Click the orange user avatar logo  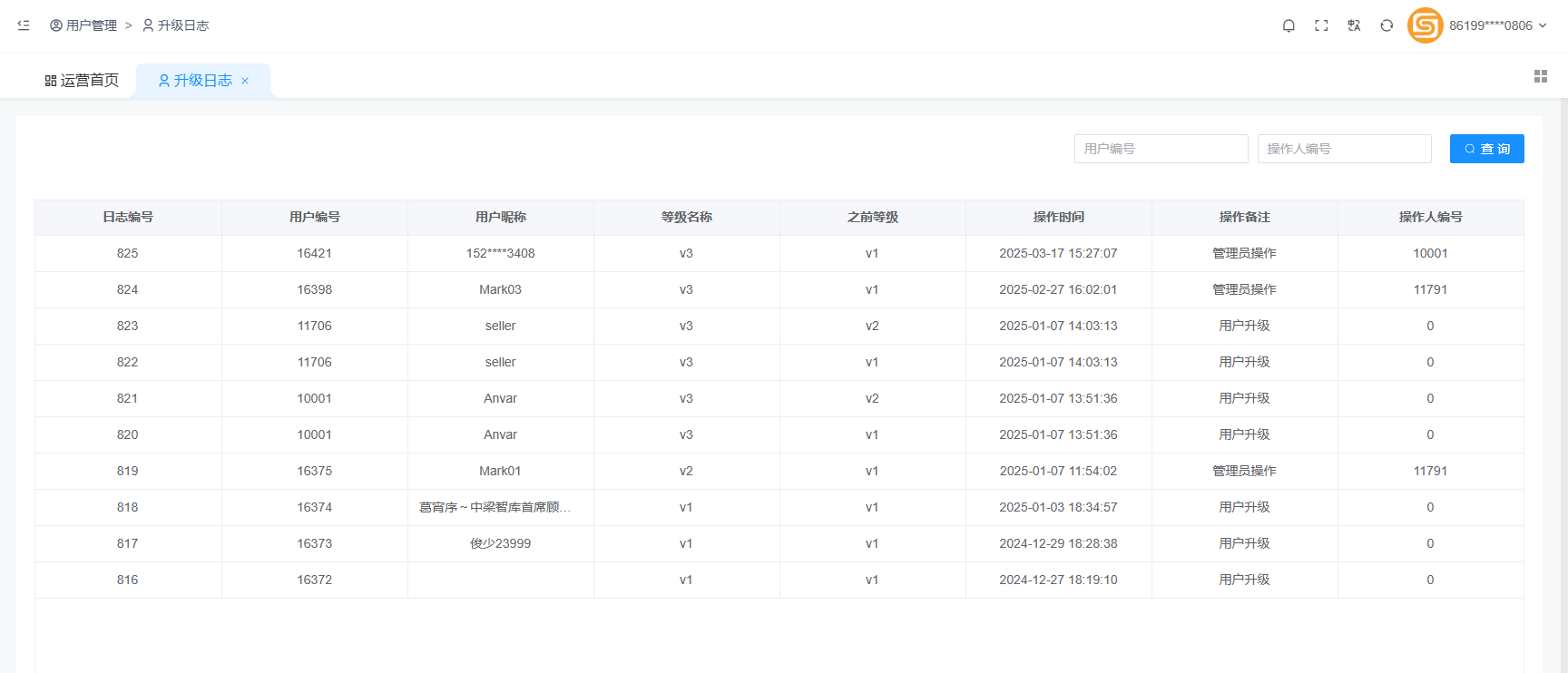click(1425, 25)
